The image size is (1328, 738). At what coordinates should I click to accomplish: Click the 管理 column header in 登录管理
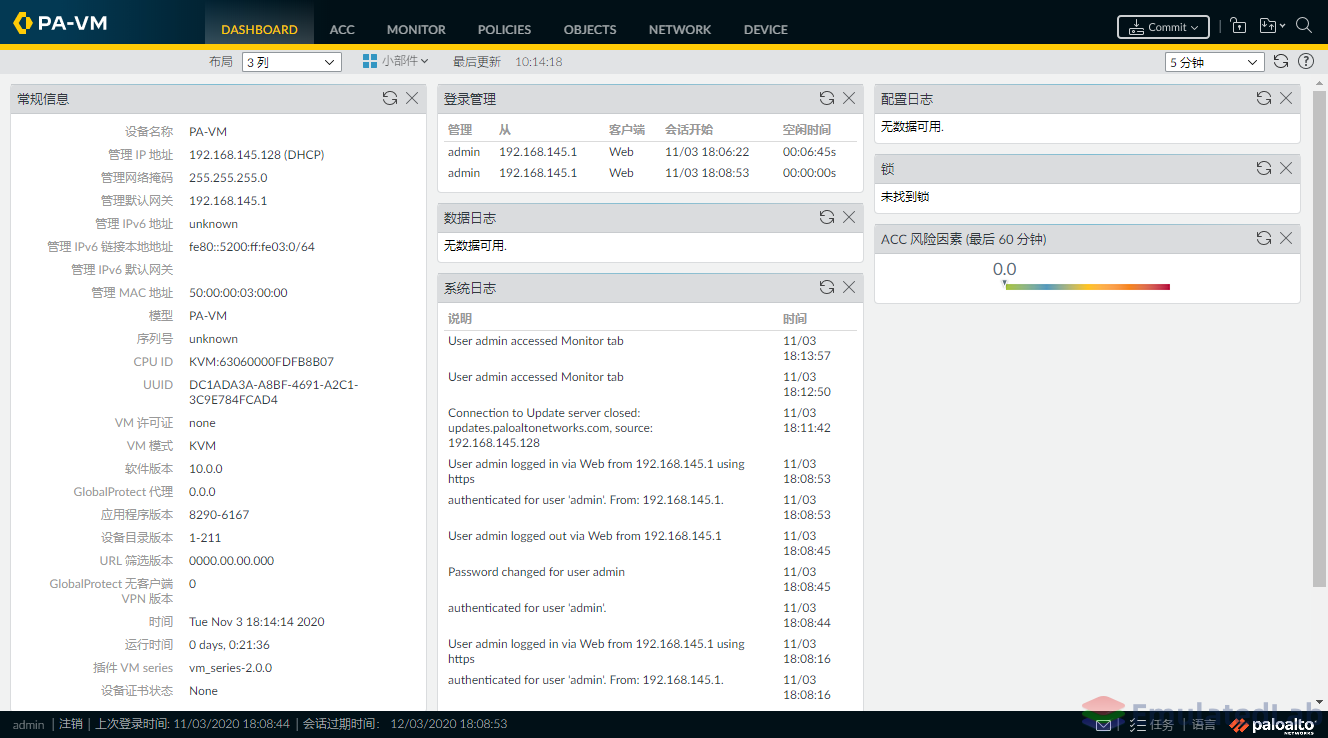point(460,129)
